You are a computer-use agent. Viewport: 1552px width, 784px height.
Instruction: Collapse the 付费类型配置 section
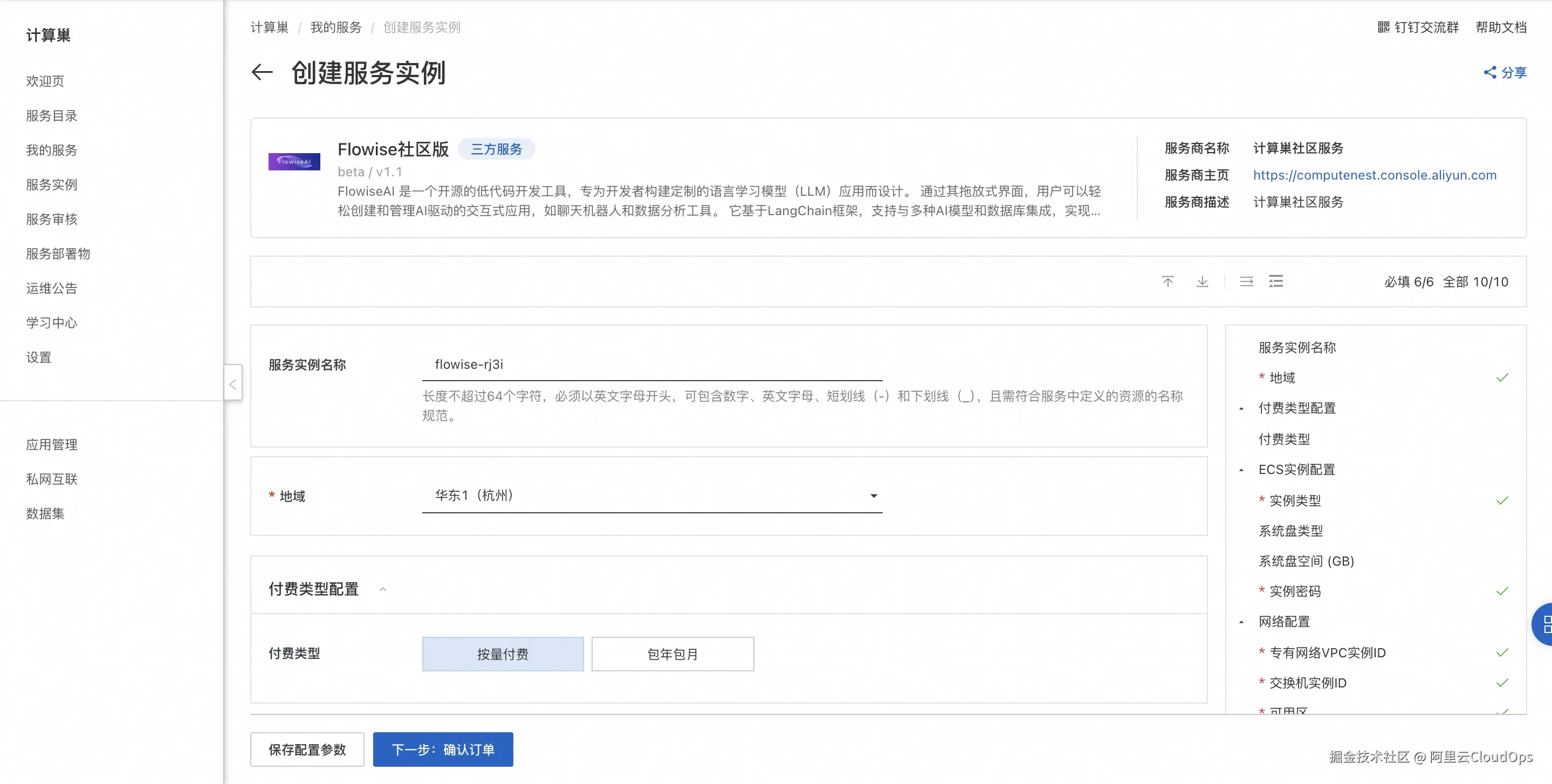(383, 589)
